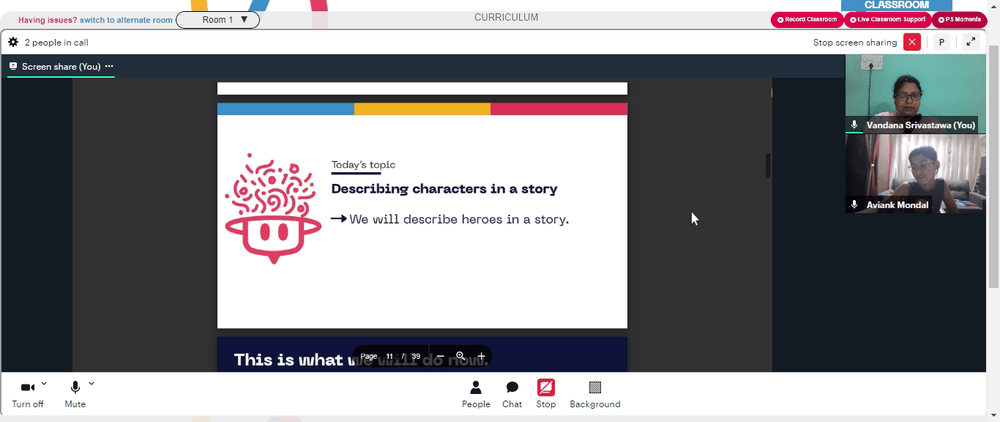Click the PDF page number 11 field
The height and width of the screenshot is (422, 1000).
pyautogui.click(x=390, y=356)
